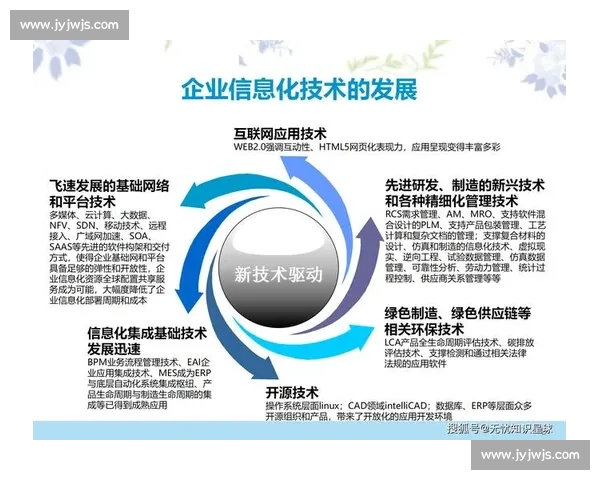Select the line RCS需求管理、AM、MRO、支持软件混
This screenshot has width=600, height=480.
point(465,214)
